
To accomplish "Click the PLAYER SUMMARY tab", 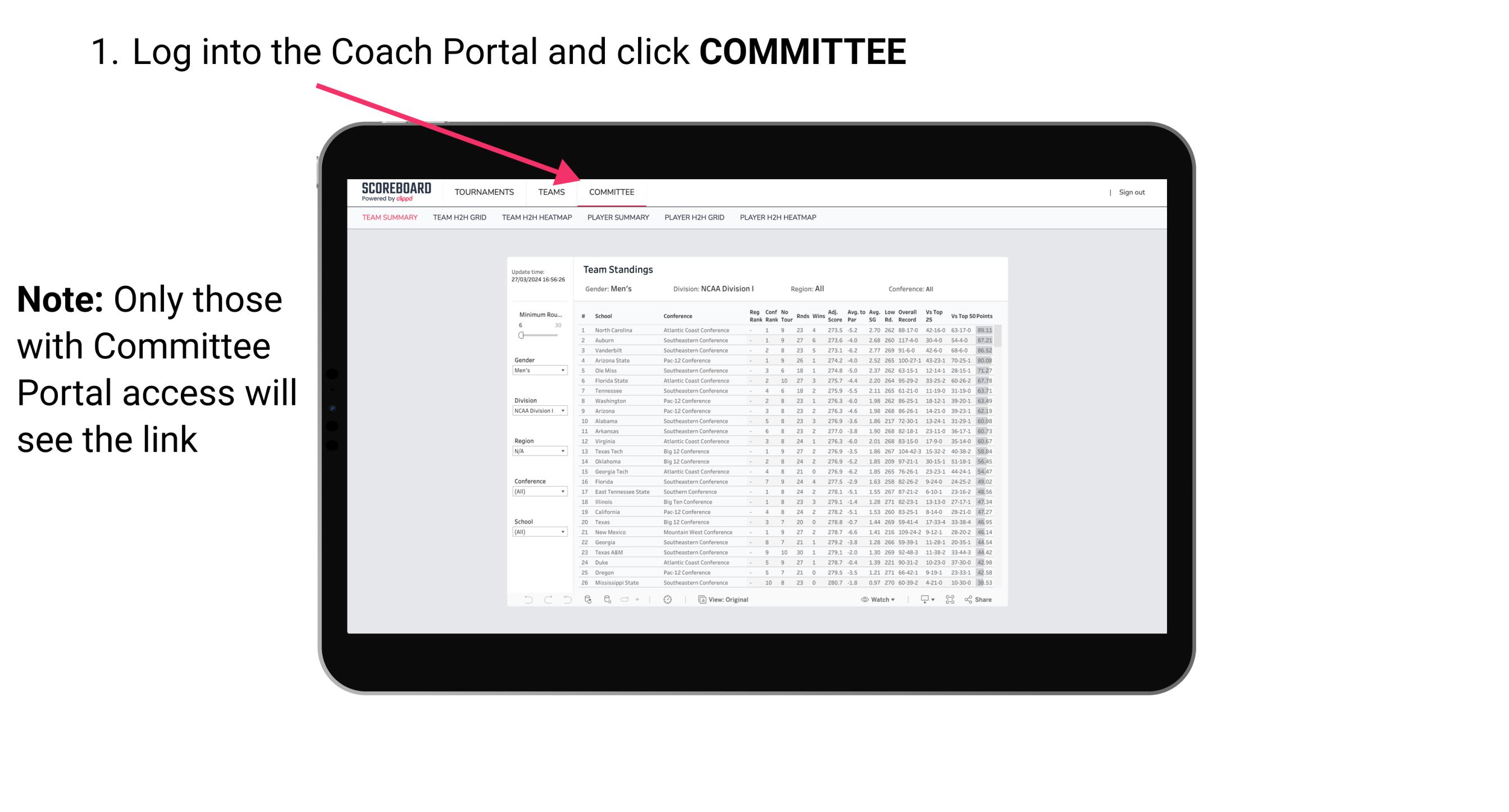I will pos(616,218).
